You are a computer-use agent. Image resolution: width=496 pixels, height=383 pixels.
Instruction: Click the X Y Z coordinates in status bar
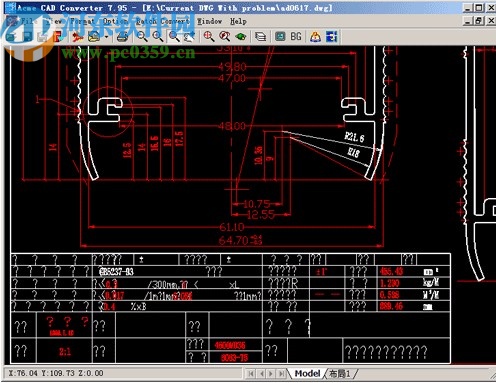click(55, 373)
